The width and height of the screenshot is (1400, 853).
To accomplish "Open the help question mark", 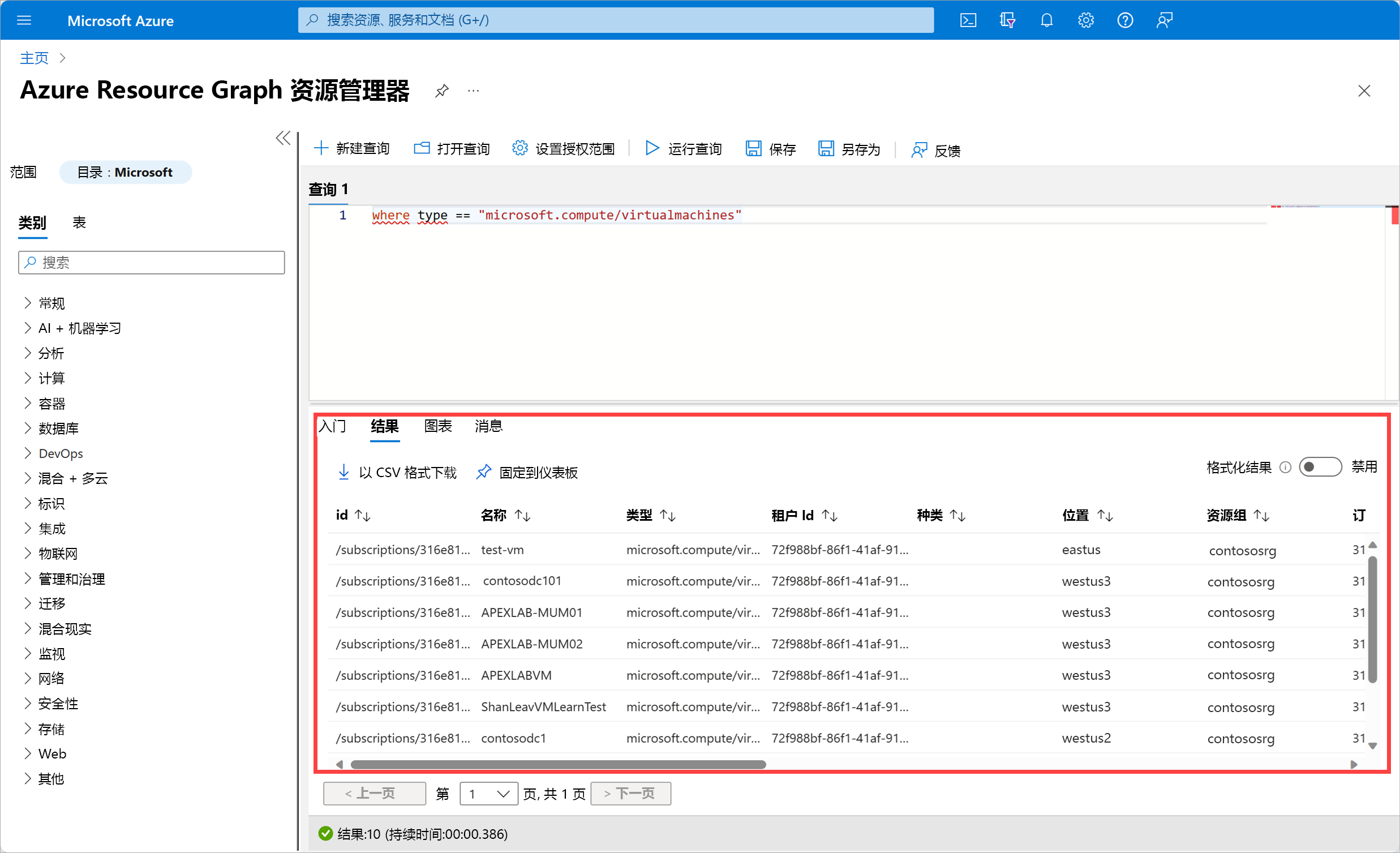I will tap(1124, 20).
